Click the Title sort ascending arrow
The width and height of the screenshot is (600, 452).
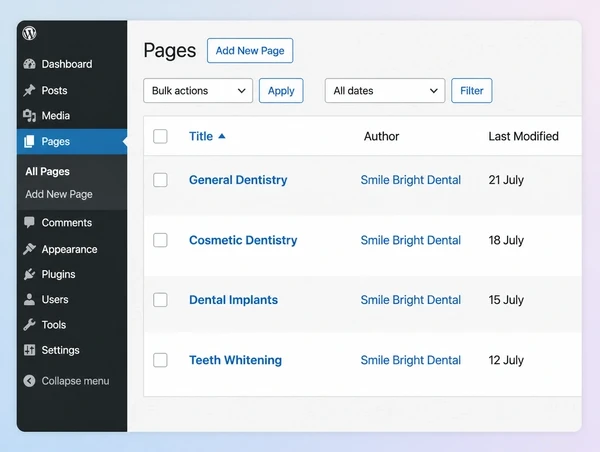[x=222, y=136]
